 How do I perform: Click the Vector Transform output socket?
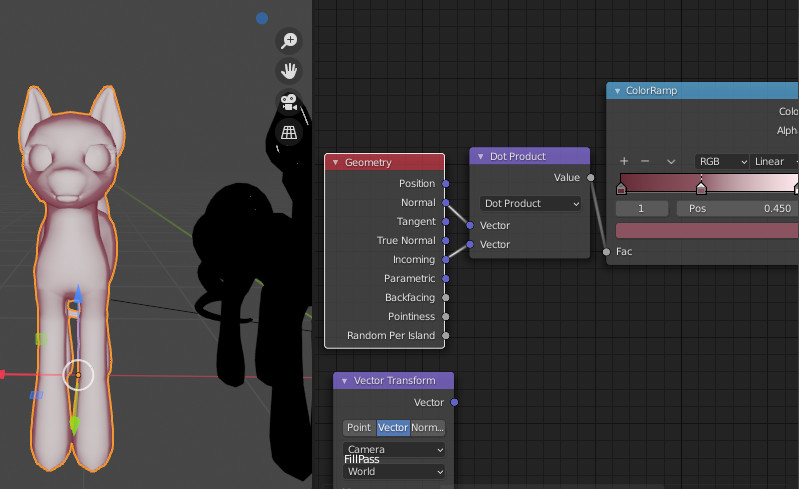point(455,402)
